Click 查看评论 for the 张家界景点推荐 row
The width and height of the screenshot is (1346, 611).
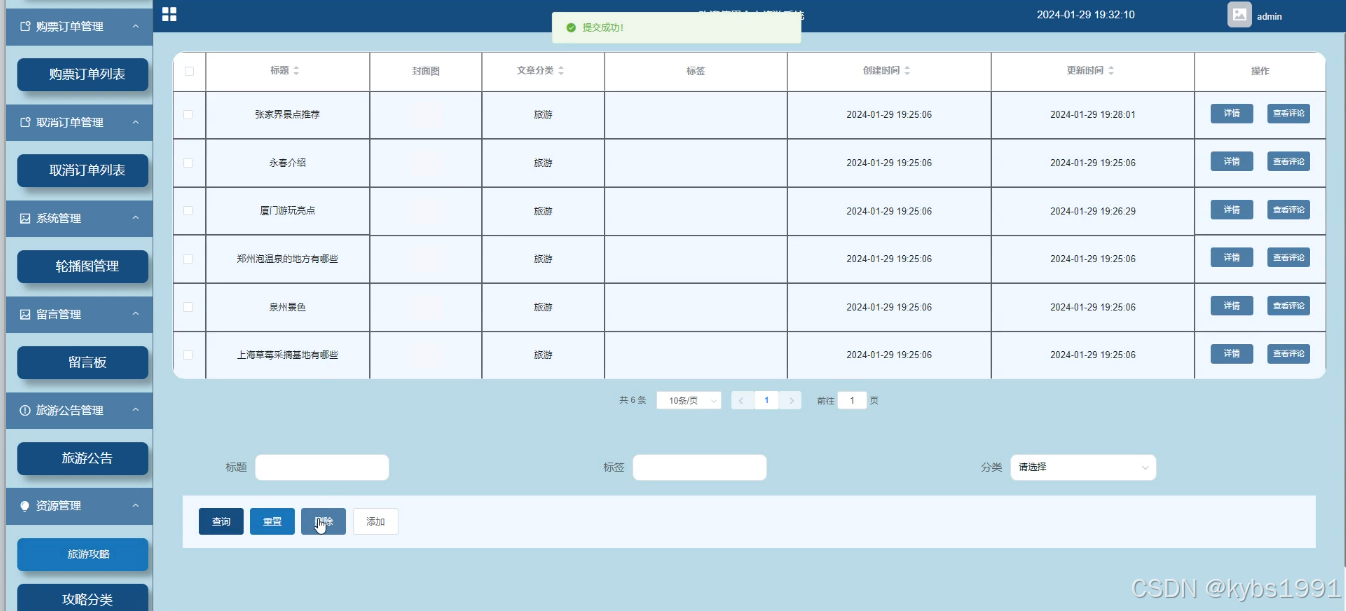point(1288,114)
